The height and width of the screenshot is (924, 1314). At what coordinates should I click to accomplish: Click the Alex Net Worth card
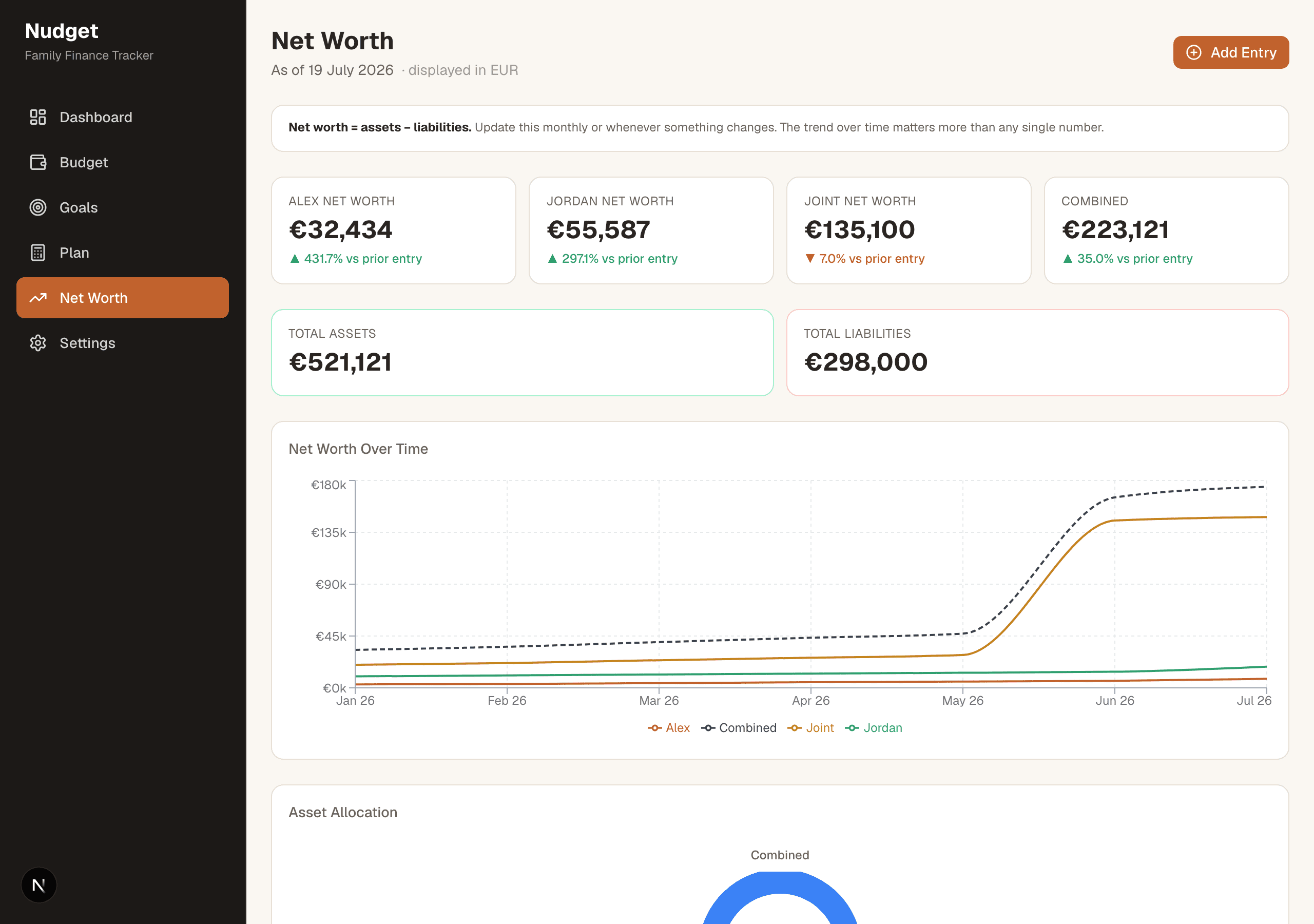[x=394, y=230]
